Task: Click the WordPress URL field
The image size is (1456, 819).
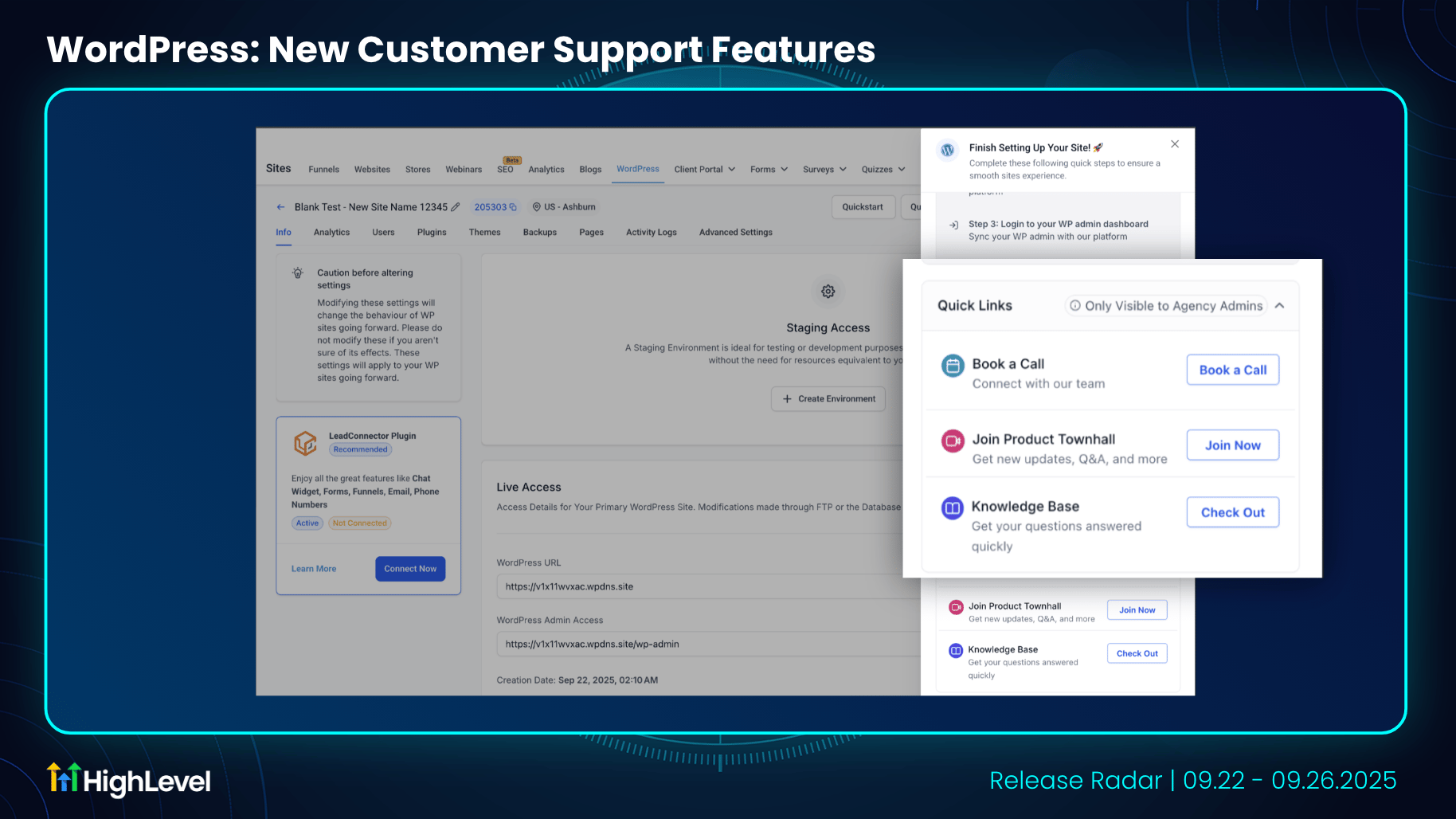Action: (x=709, y=587)
